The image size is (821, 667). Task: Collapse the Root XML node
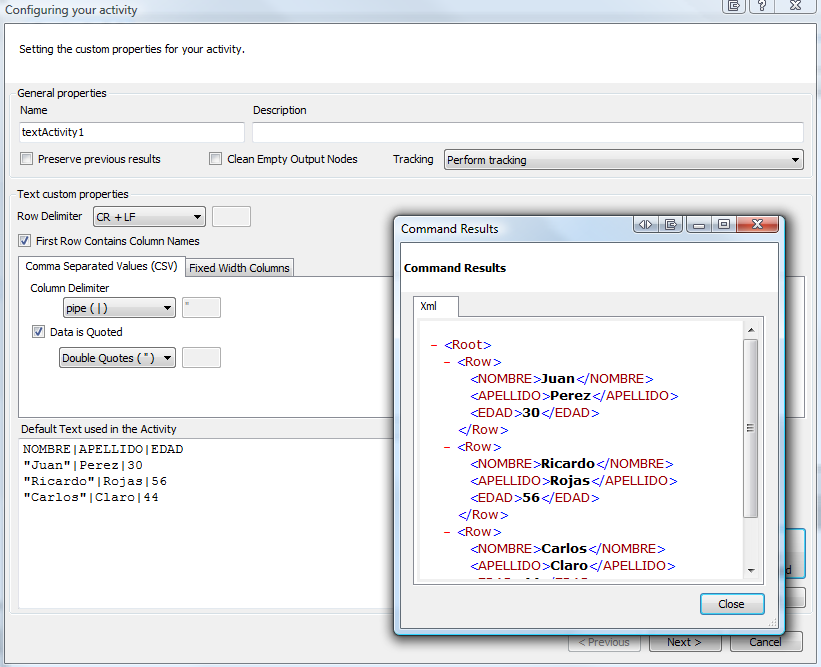[434, 345]
